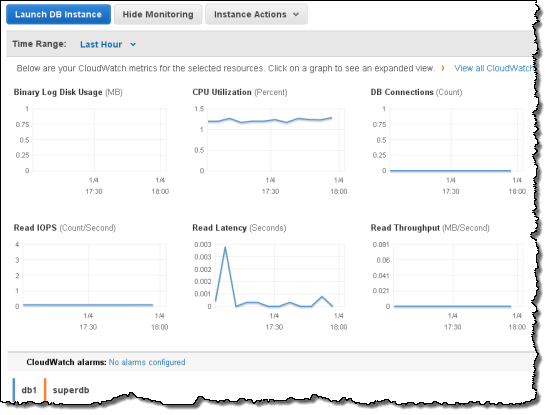The width and height of the screenshot is (550, 415).
Task: Click the Read Latency title
Action: (x=219, y=228)
